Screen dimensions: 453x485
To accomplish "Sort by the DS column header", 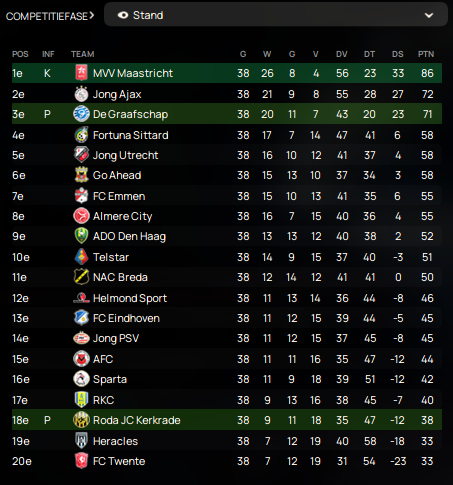I will point(397,54).
